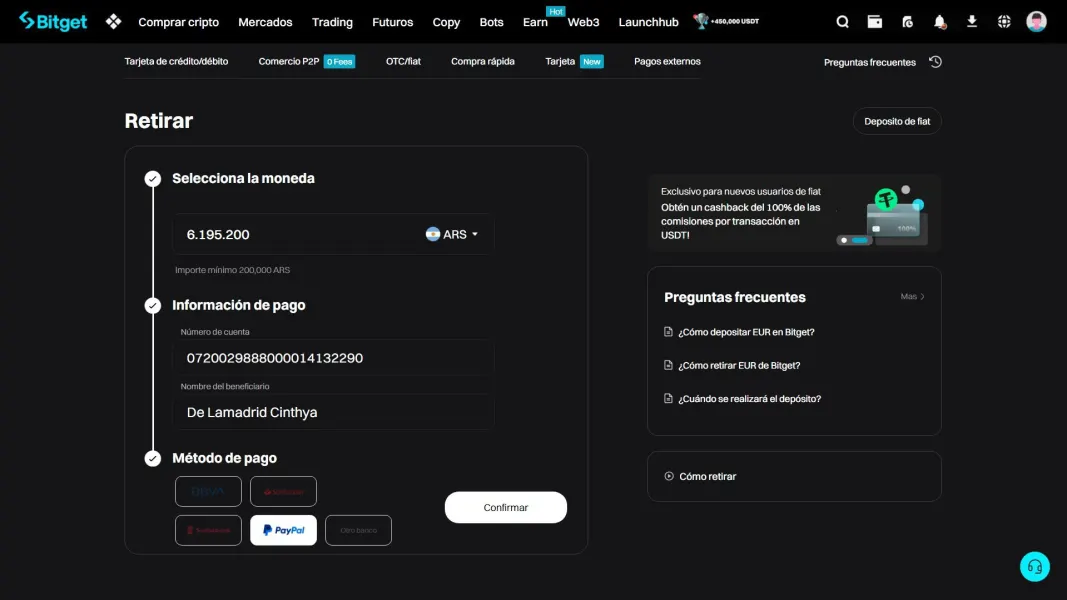
Task: Open the customer support headset chat
Action: coord(1034,566)
